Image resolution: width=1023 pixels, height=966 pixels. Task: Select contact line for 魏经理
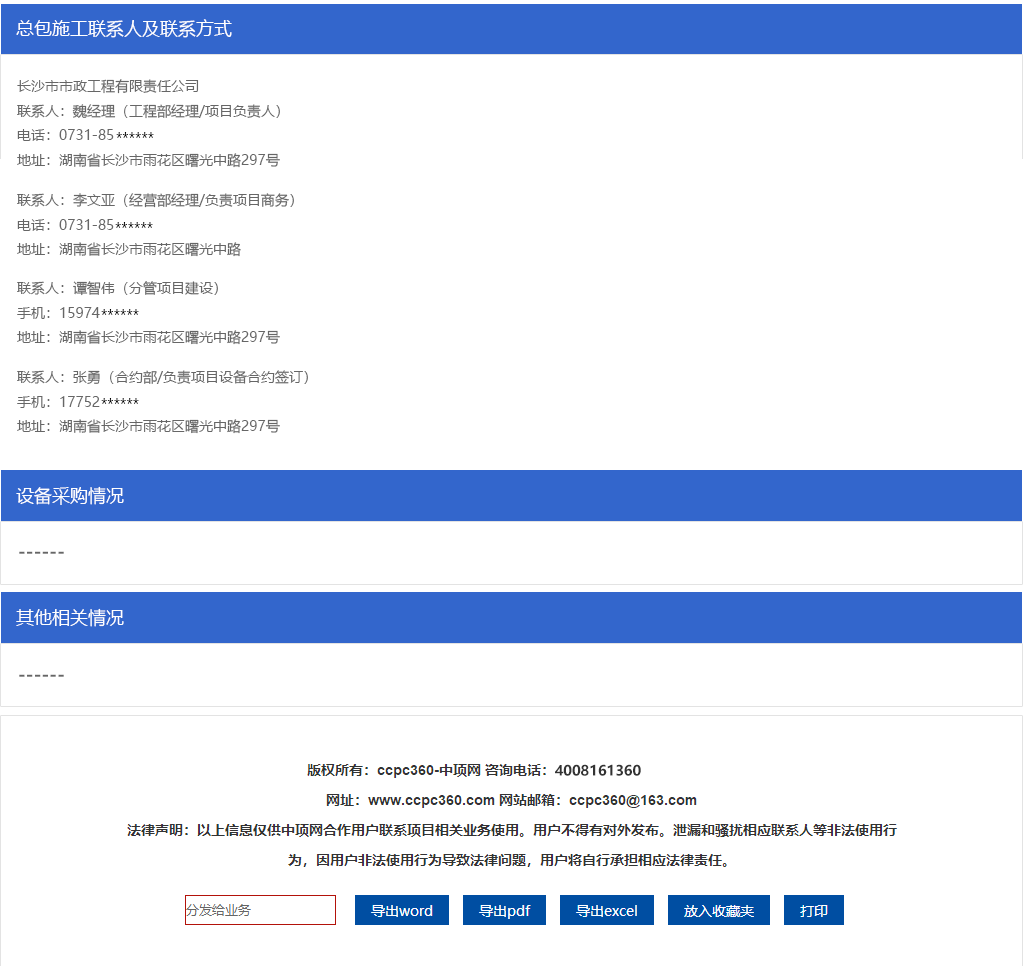point(152,111)
